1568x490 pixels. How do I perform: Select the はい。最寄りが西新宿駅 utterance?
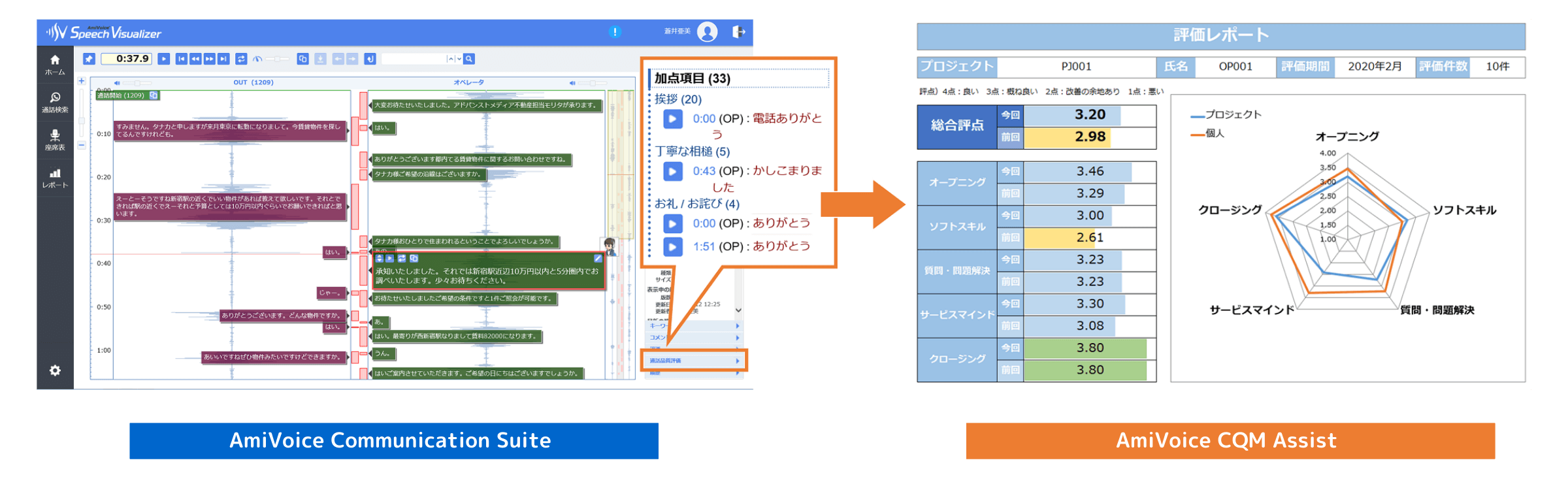click(457, 336)
